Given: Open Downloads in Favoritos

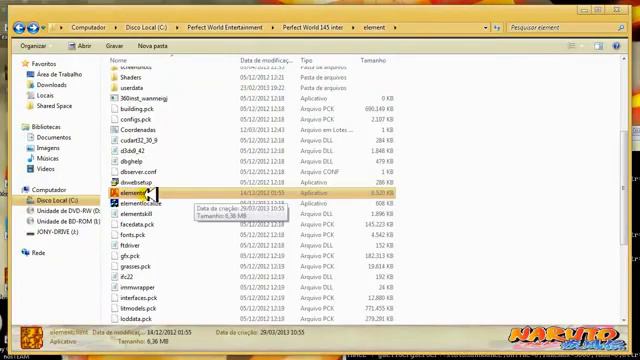Looking at the screenshot, I should [x=51, y=85].
